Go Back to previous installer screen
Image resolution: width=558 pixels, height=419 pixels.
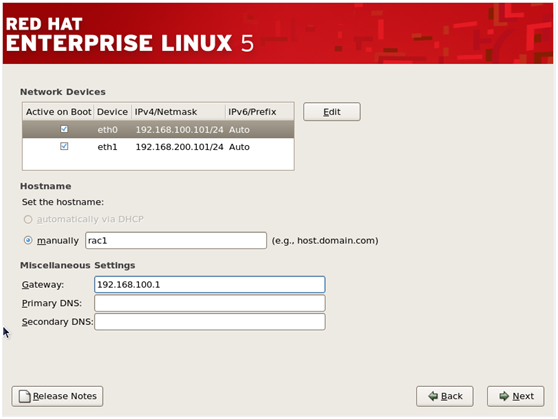(x=444, y=396)
